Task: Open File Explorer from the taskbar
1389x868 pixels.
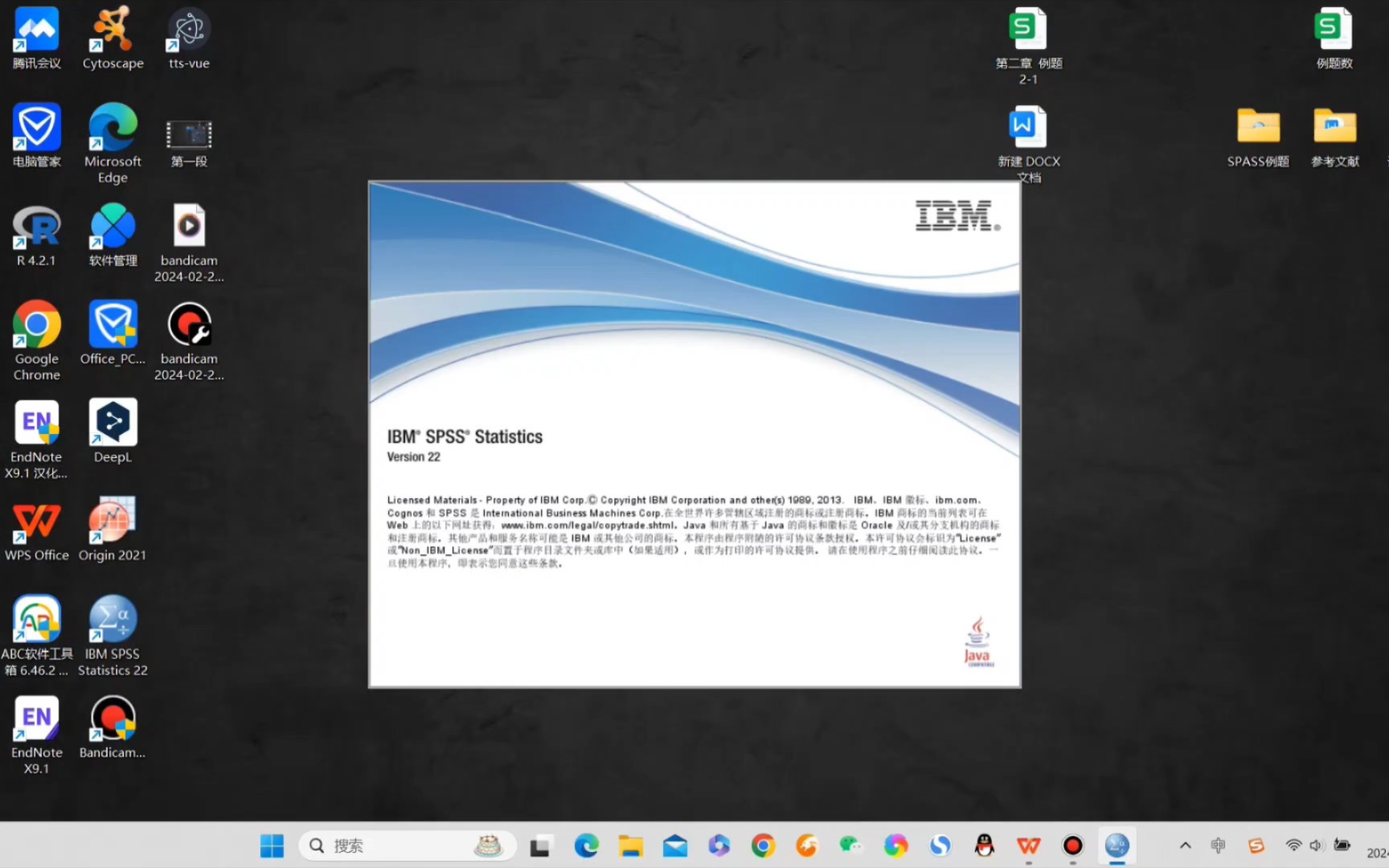Action: tap(630, 845)
